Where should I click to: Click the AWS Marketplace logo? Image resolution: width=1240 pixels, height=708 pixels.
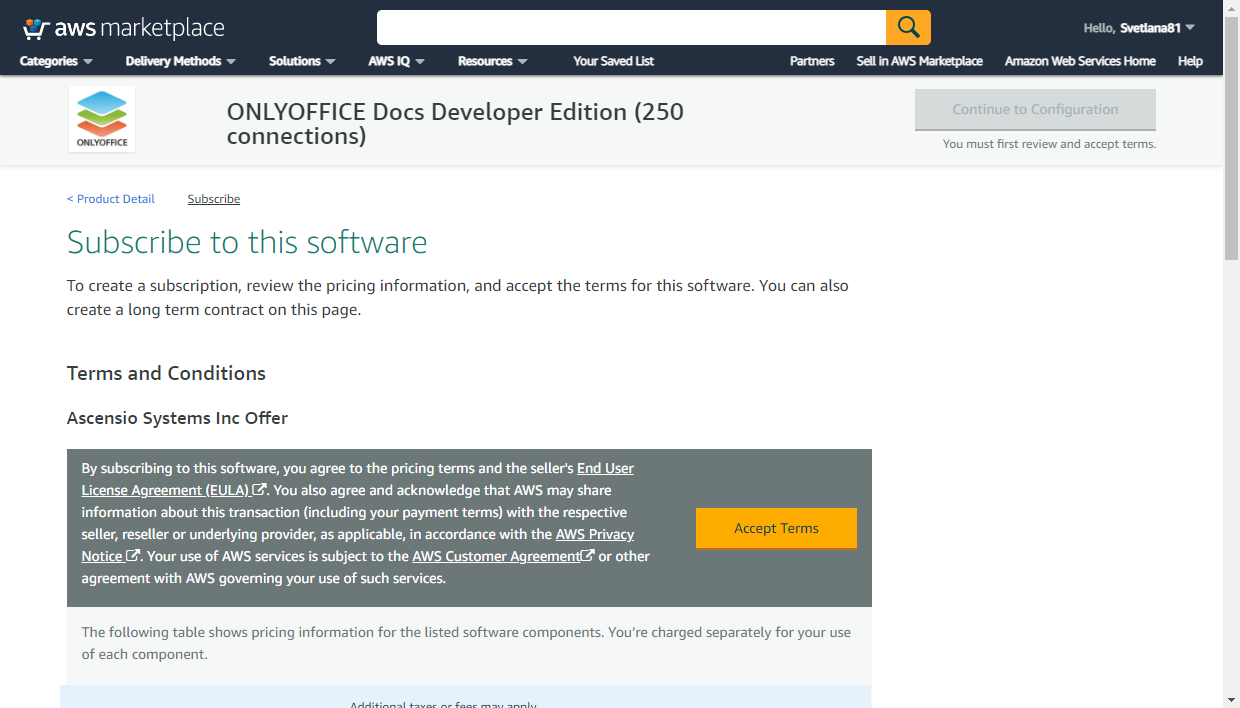point(123,28)
